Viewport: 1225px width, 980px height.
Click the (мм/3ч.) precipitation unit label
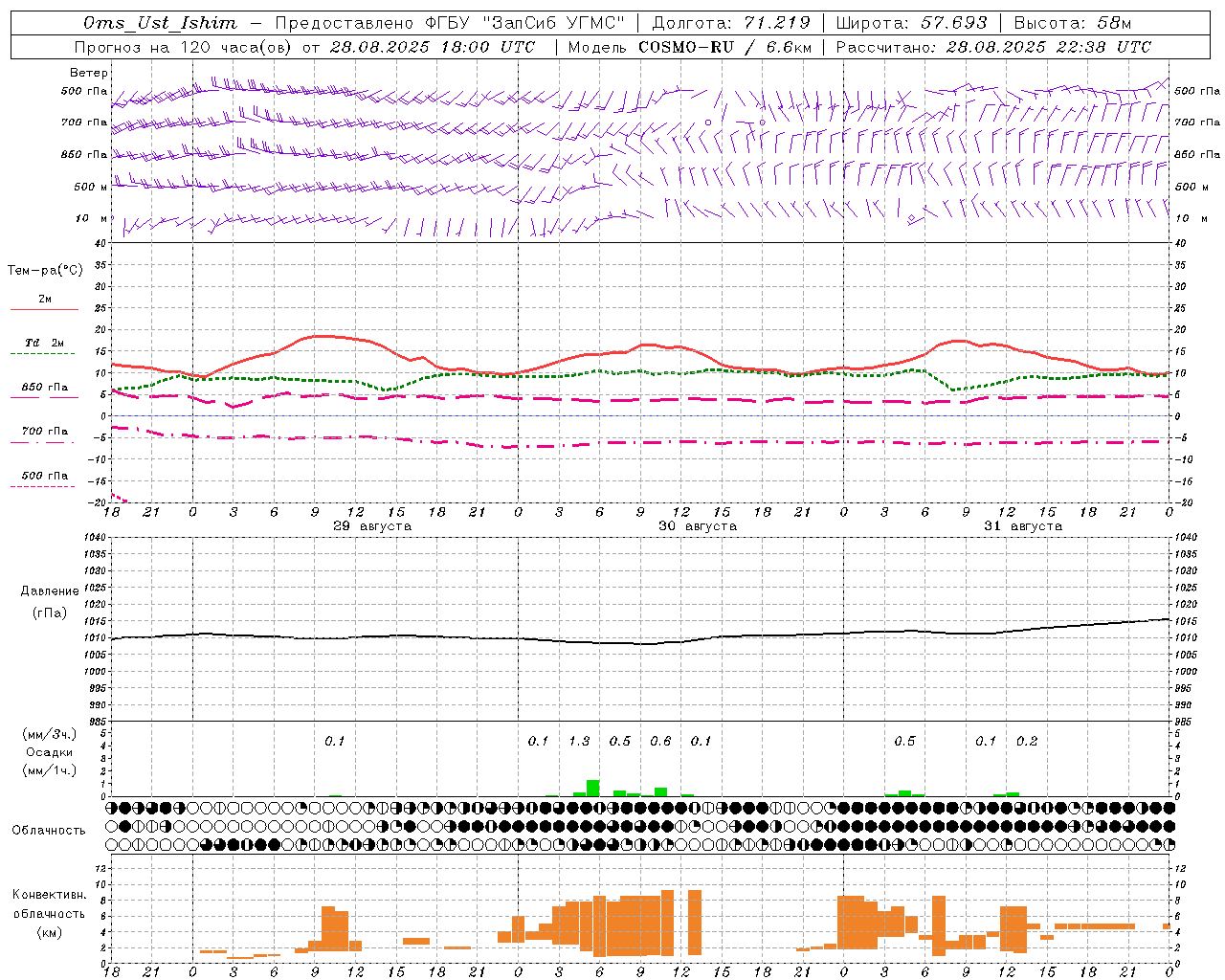click(49, 735)
